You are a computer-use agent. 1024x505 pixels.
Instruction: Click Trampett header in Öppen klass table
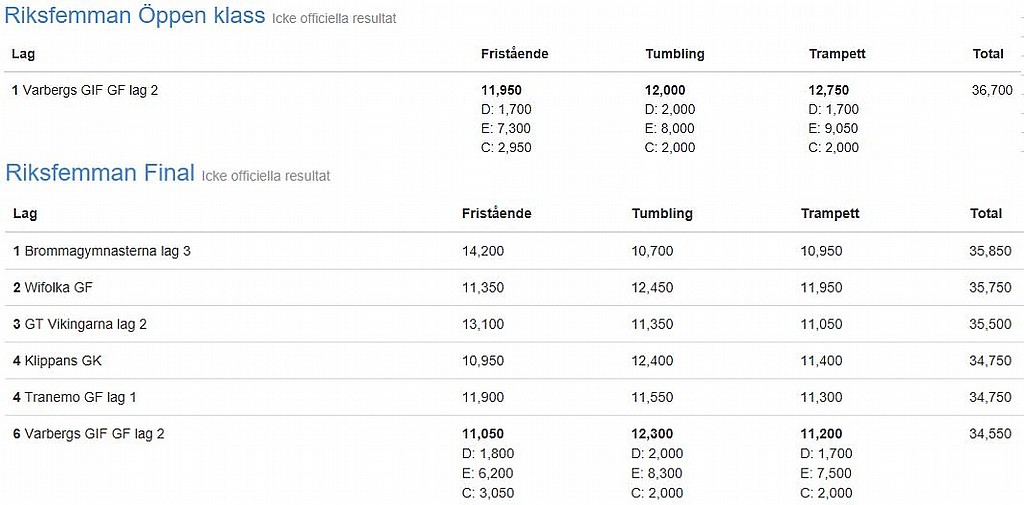837,54
